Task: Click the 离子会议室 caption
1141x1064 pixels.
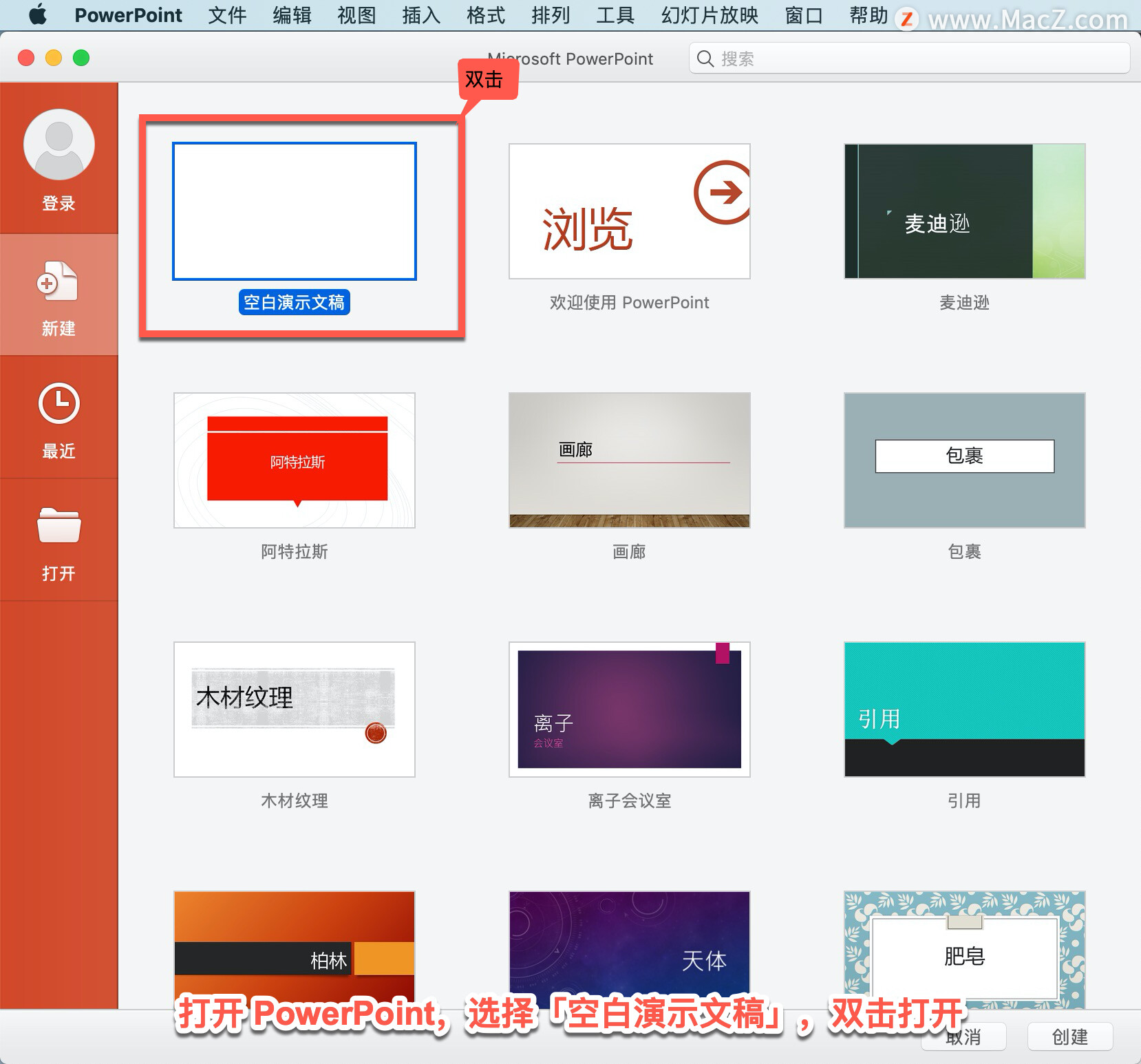Action: (x=629, y=801)
